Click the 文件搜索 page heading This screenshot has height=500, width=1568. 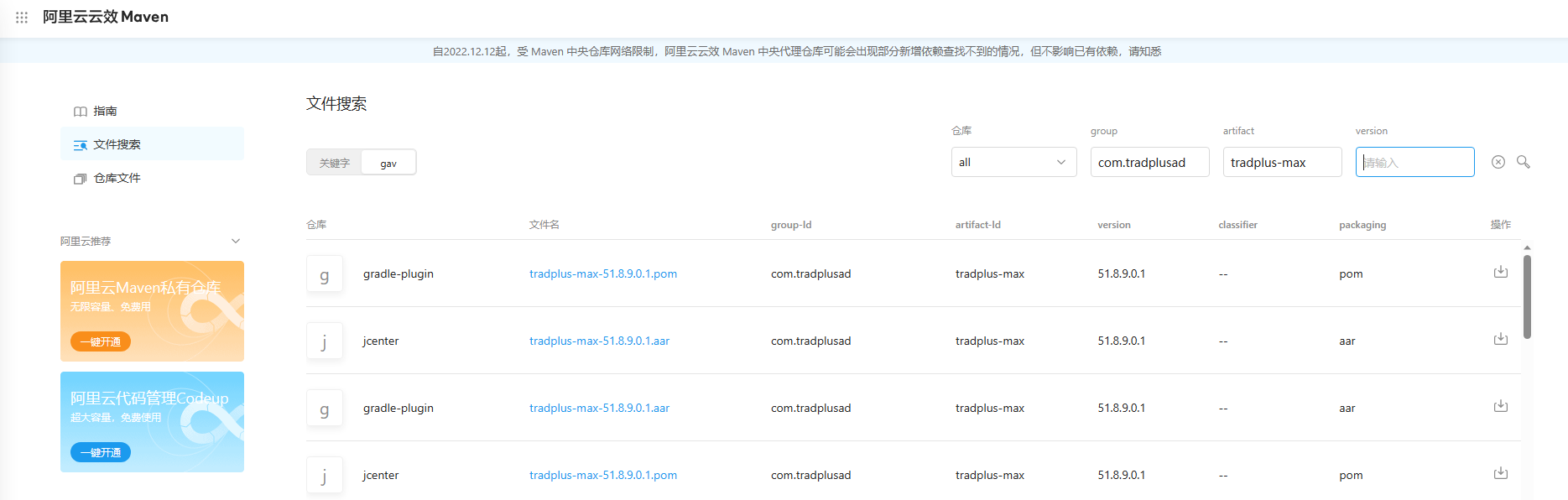(x=336, y=103)
